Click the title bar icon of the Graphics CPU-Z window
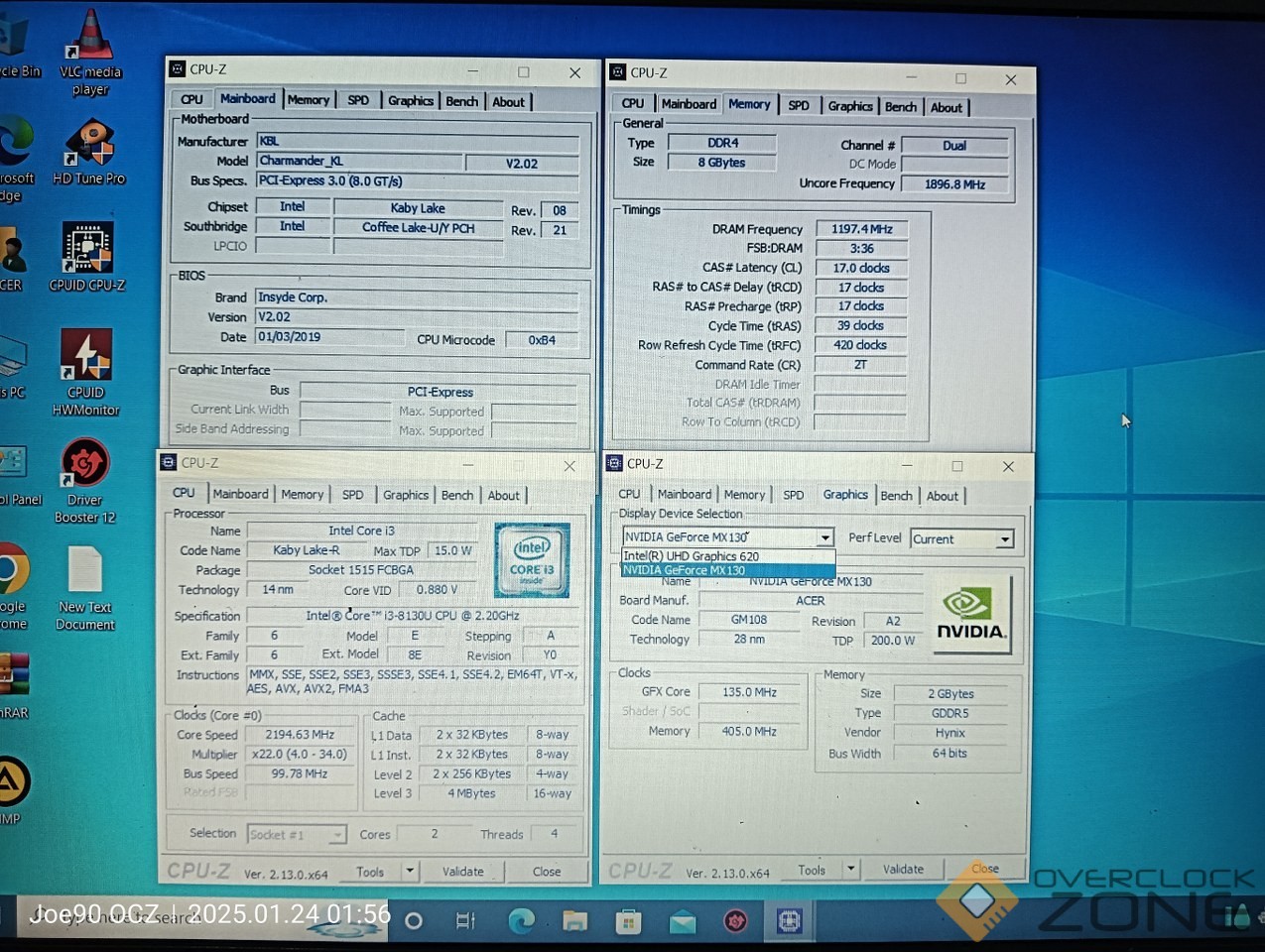The height and width of the screenshot is (952, 1265). 614,463
